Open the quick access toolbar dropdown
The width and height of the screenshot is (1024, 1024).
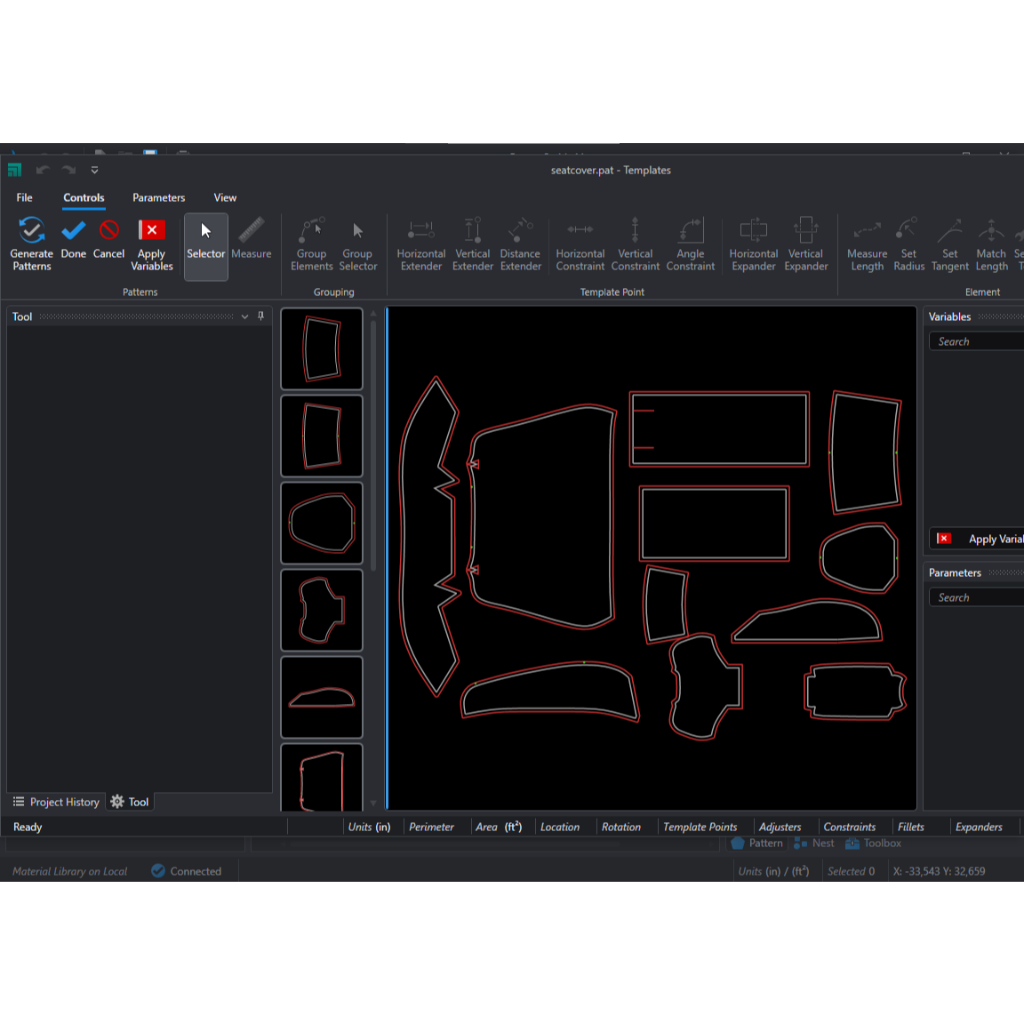point(95,170)
